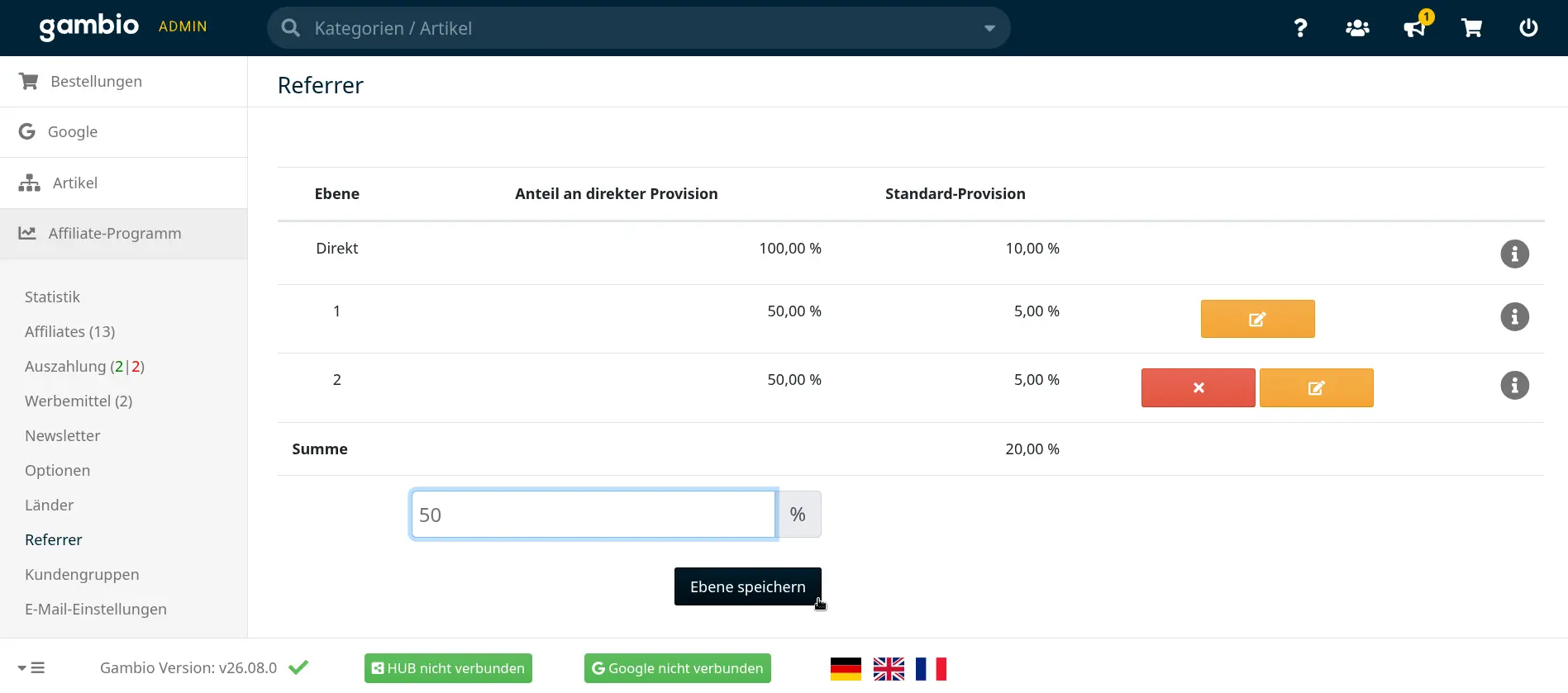Open the megaphone notifications icon

tap(1414, 28)
